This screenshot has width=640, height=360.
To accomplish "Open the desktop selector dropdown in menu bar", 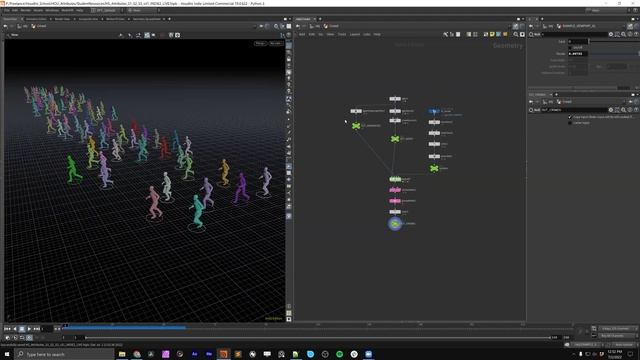I will tap(106, 10).
